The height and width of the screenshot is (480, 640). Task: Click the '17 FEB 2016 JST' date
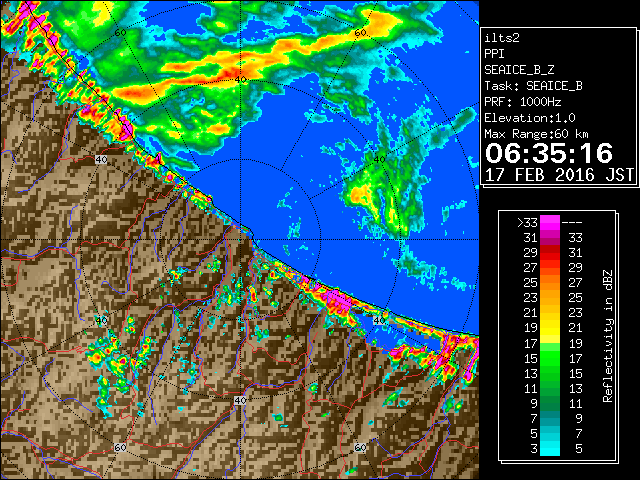559,175
